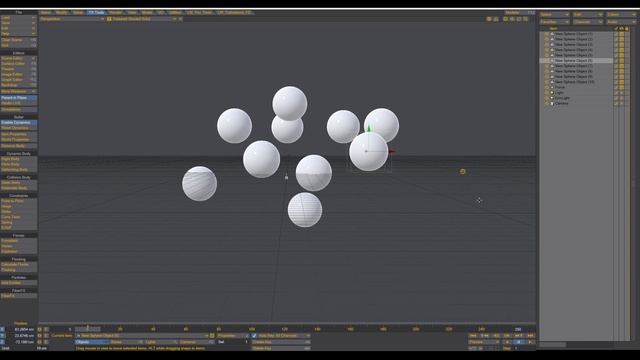This screenshot has height=360, width=640.
Task: Switch to Objects selection mode
Action: pos(92,342)
